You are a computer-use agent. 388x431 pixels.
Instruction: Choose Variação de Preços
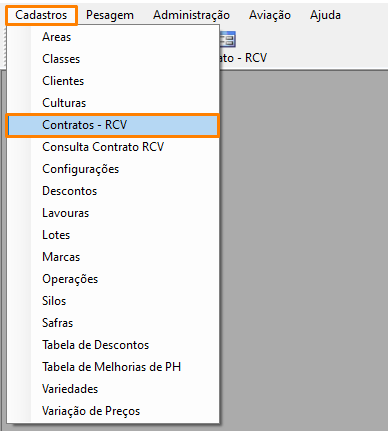point(113,411)
